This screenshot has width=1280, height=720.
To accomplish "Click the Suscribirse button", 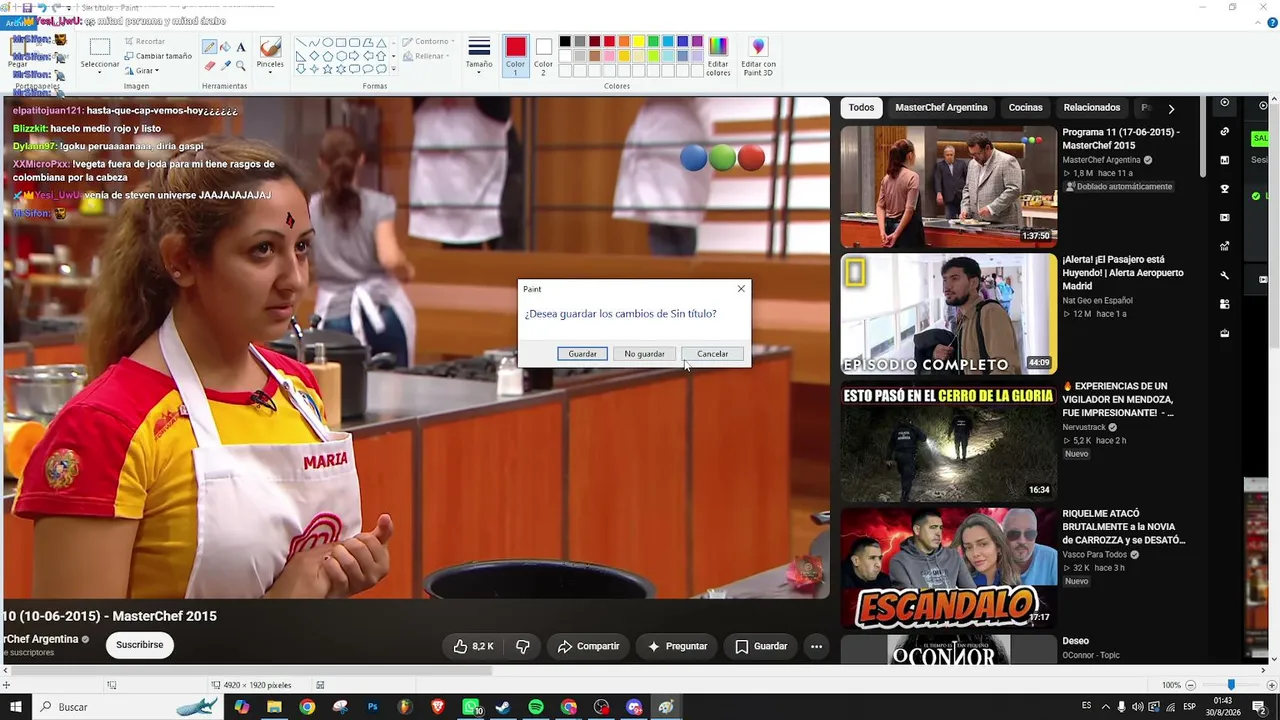I will click(140, 645).
